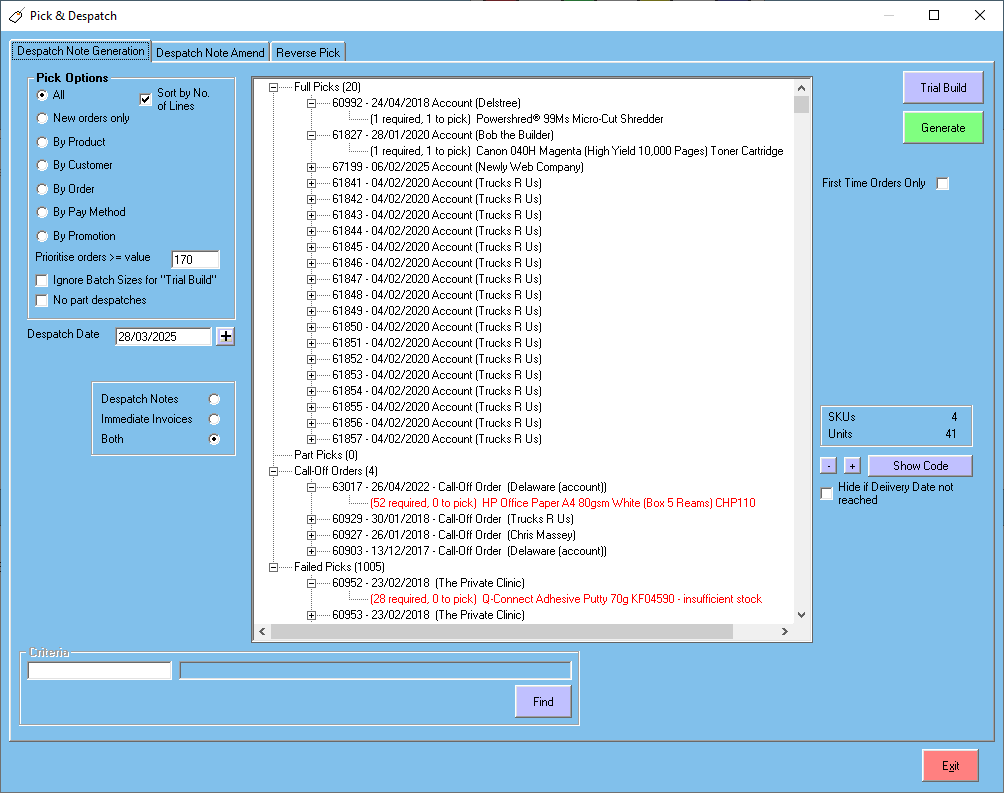
Task: Enable No part despatches
Action: [x=41, y=300]
